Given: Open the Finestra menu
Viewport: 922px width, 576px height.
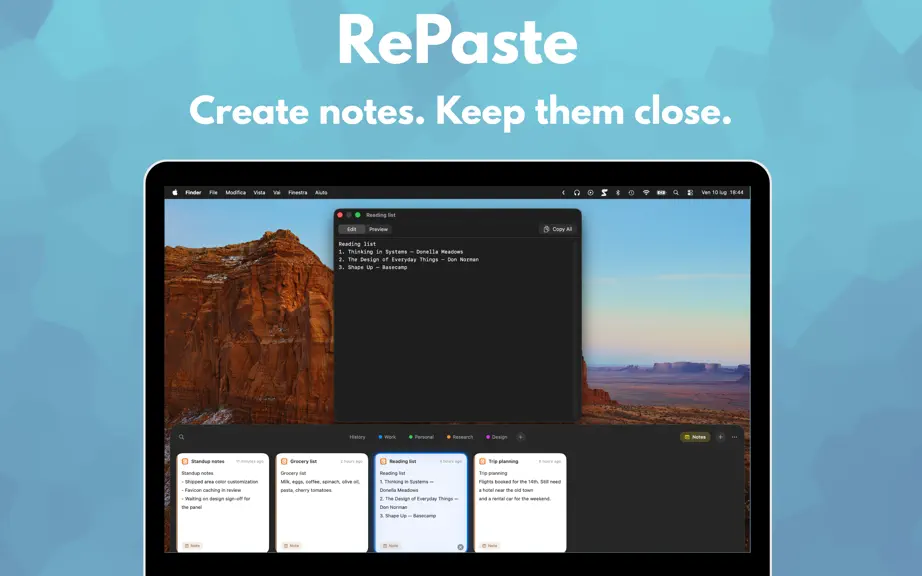Looking at the screenshot, I should (x=298, y=192).
